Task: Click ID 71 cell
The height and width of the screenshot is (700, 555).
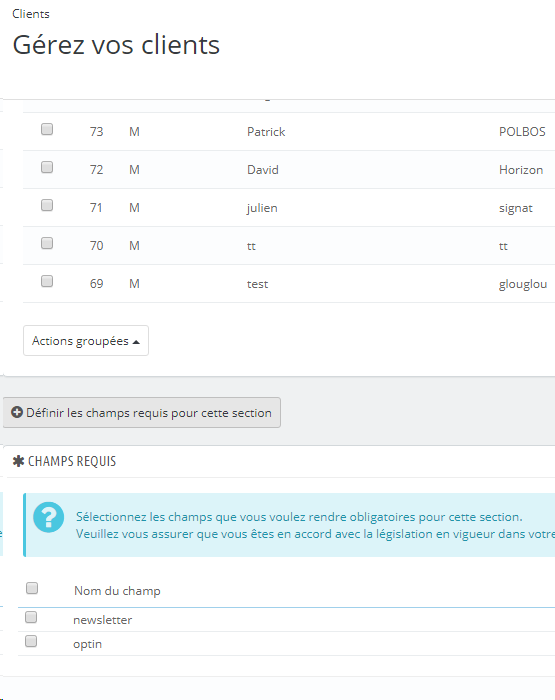Action: (x=96, y=208)
